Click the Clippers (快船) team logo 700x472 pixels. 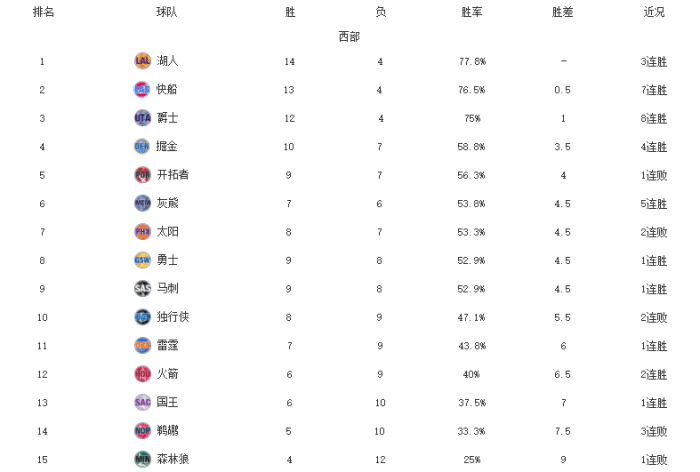click(142, 89)
